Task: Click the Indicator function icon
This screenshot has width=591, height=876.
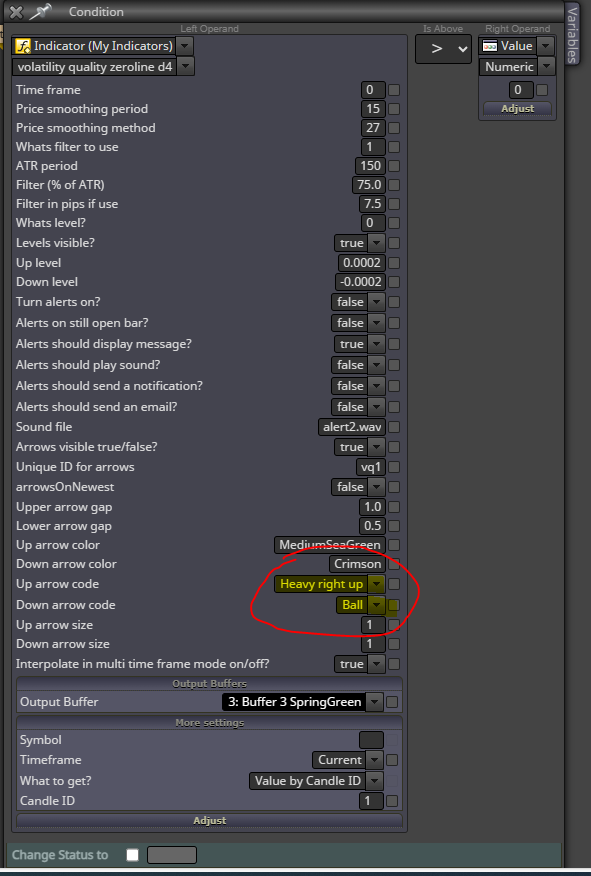Action: click(x=23, y=46)
